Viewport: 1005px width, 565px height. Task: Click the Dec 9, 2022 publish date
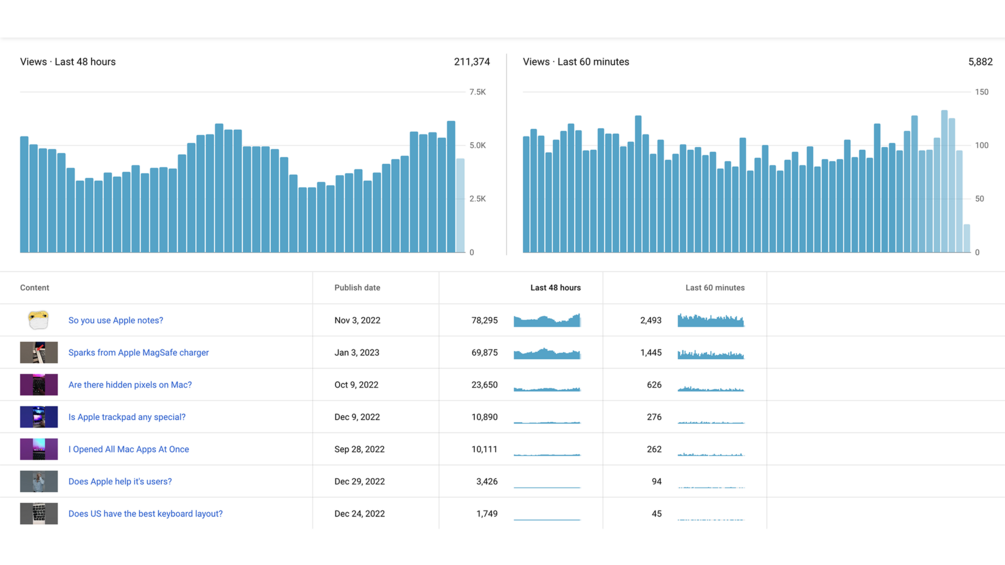357,417
